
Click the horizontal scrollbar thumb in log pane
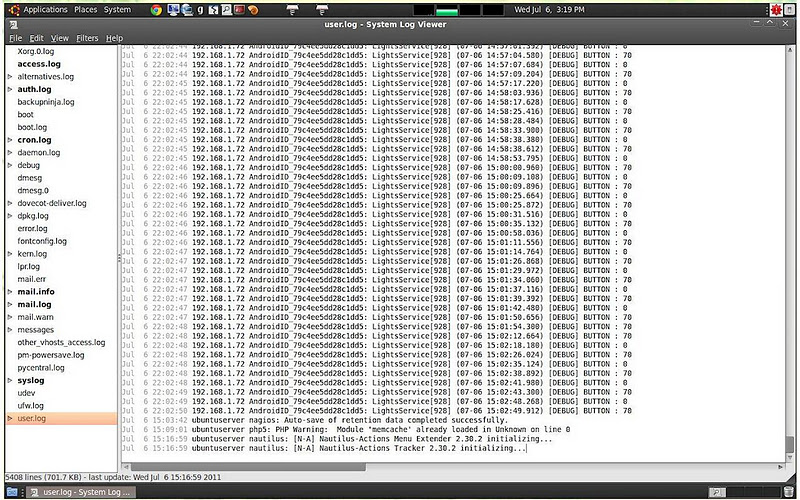tap(248, 467)
